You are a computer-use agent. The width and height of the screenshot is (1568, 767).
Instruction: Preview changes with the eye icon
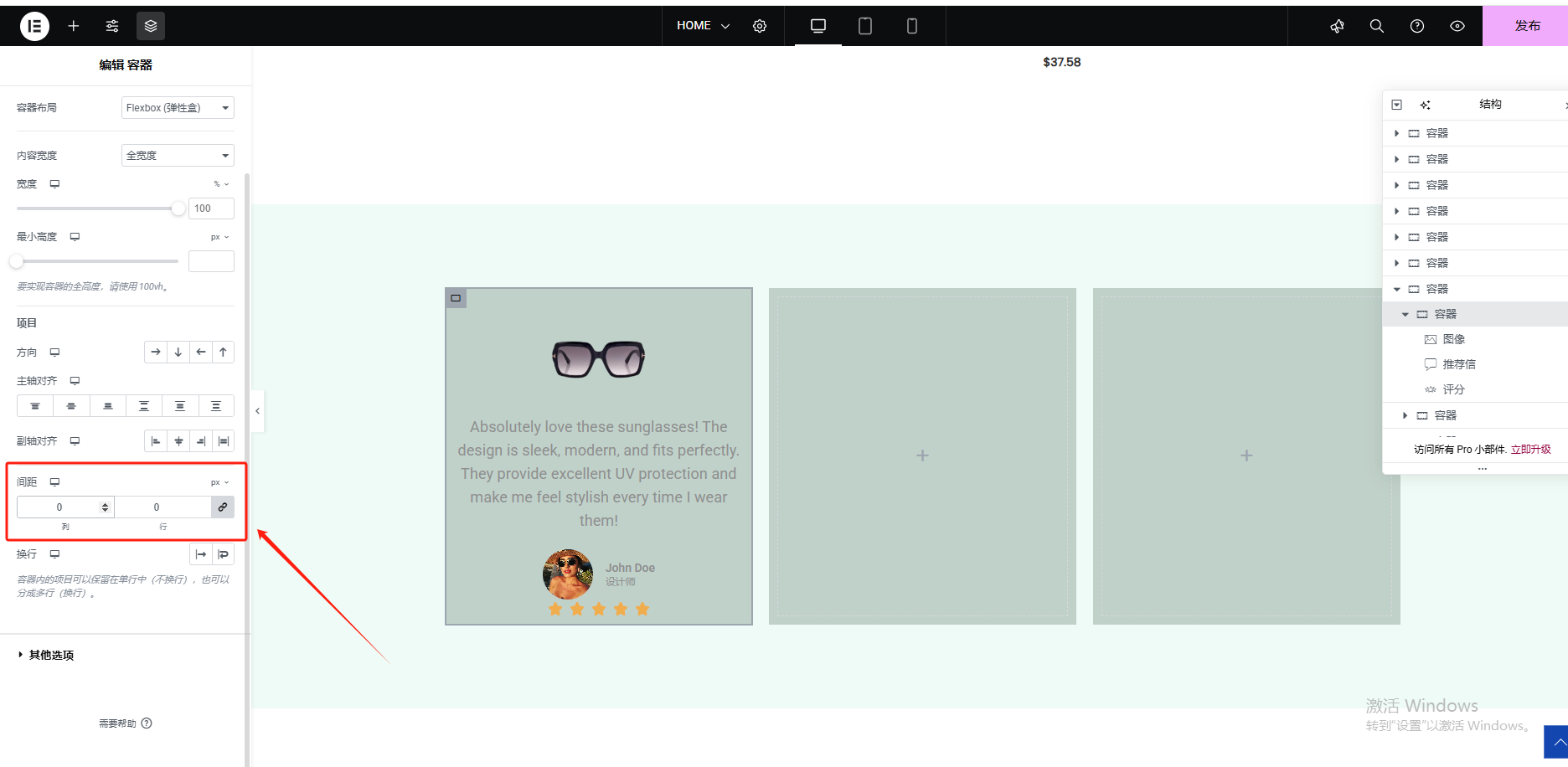coord(1457,26)
